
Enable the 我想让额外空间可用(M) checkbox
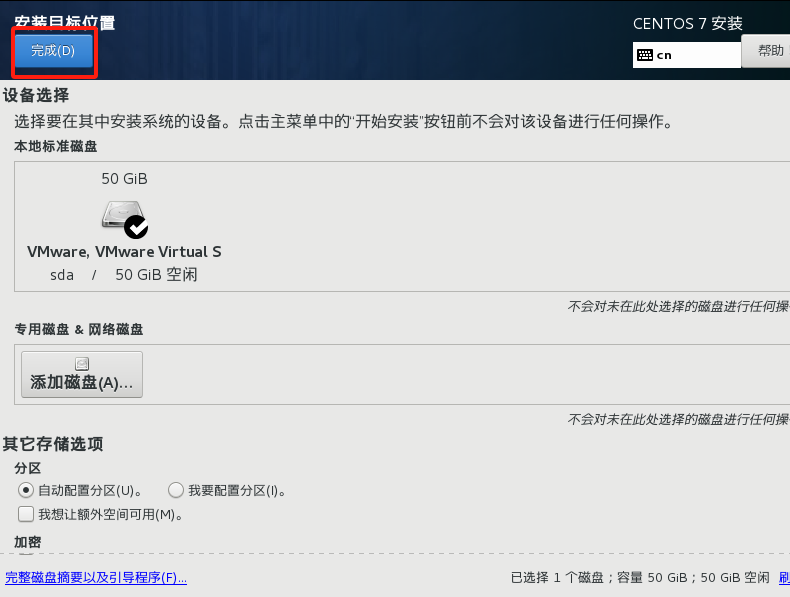(x=26, y=514)
